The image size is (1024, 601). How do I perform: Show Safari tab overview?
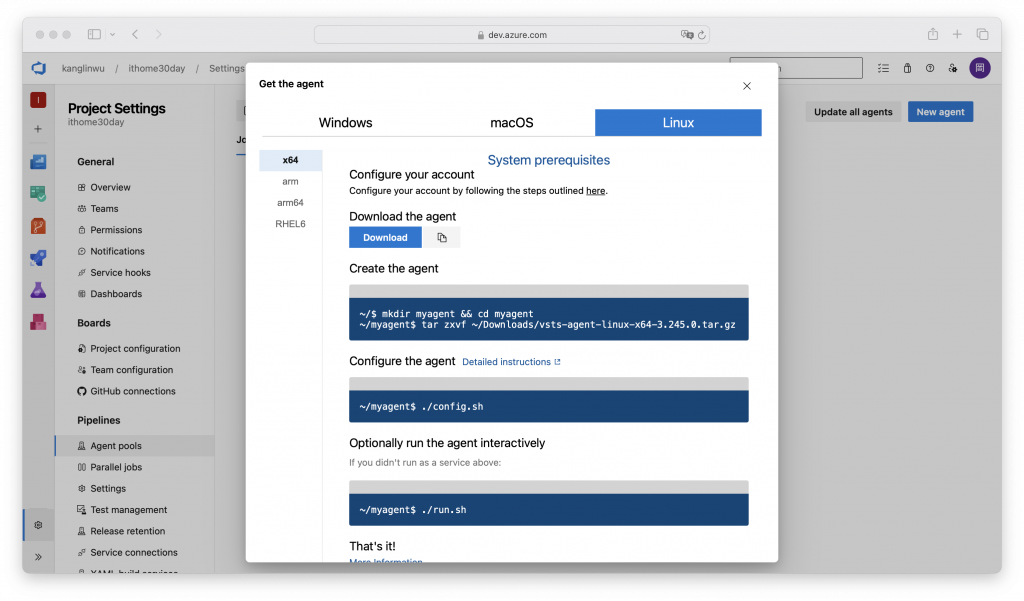click(x=982, y=34)
